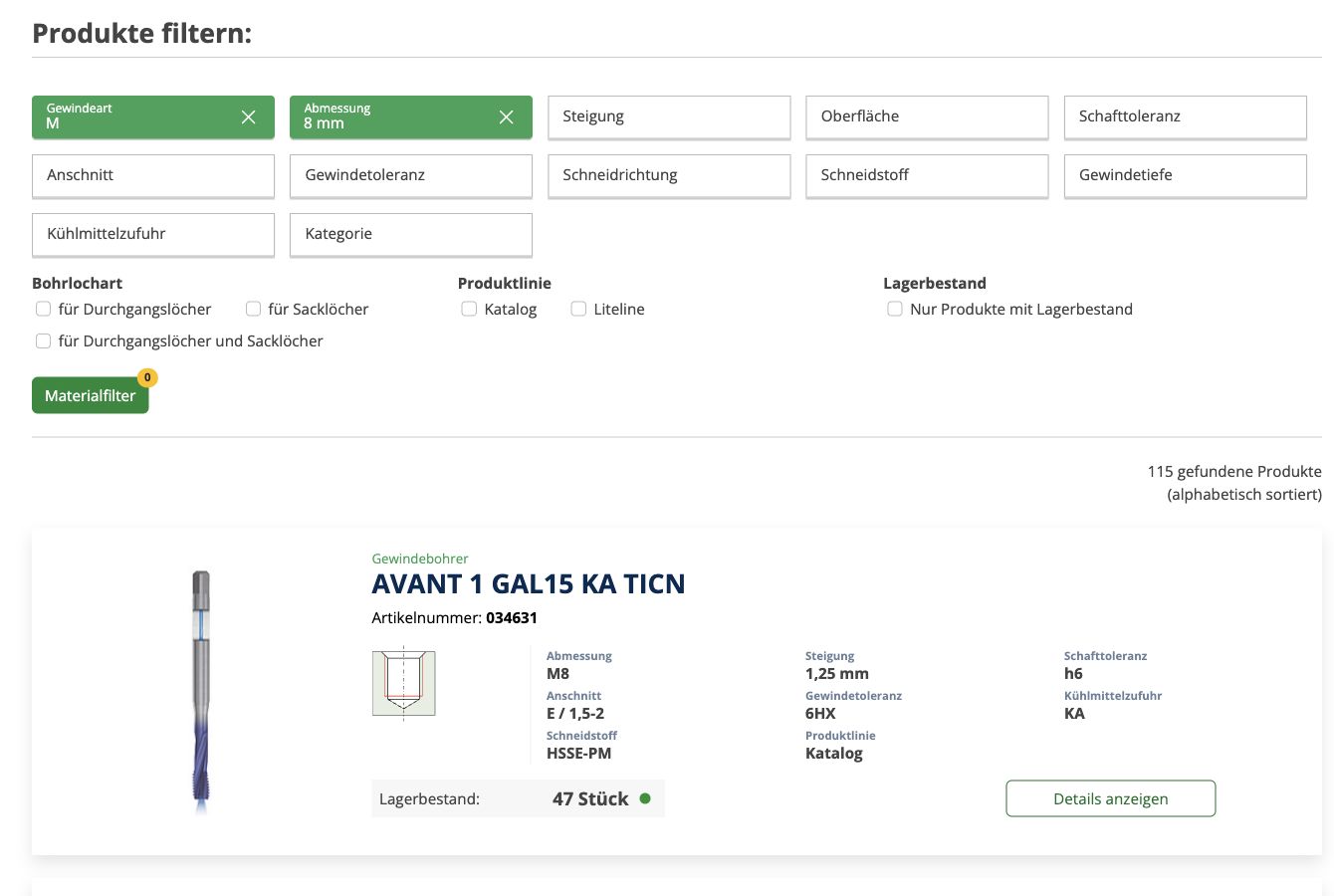Image resolution: width=1334 pixels, height=896 pixels.
Task: Click the Materialfilter button
Action: pos(90,395)
